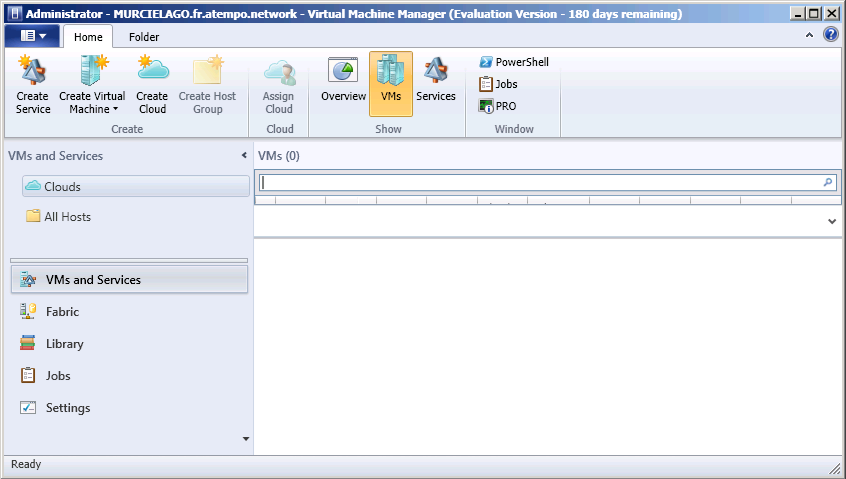The image size is (846, 479).
Task: Collapse the VMs and Services pane
Action: (244, 155)
